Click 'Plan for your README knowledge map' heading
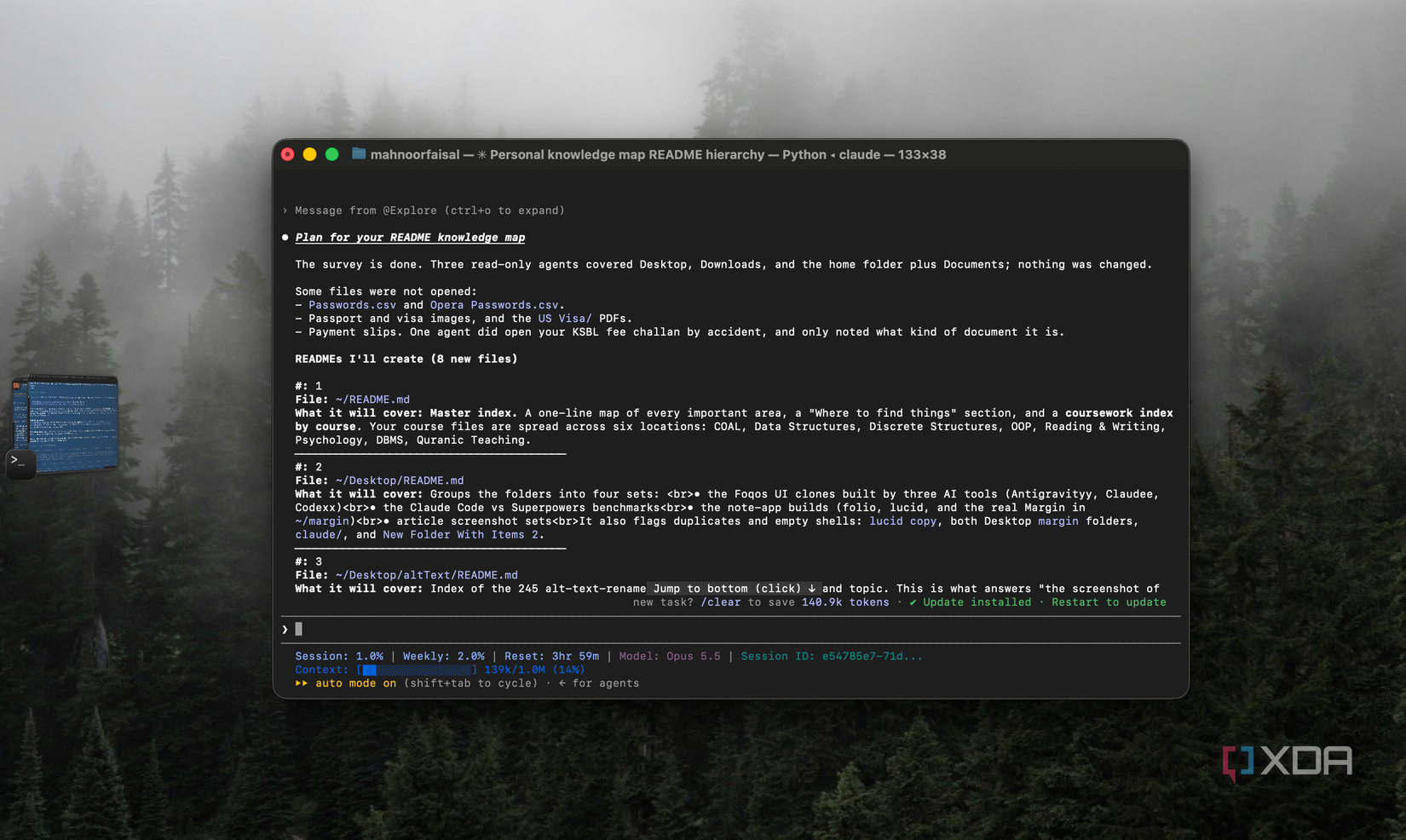 pos(410,238)
